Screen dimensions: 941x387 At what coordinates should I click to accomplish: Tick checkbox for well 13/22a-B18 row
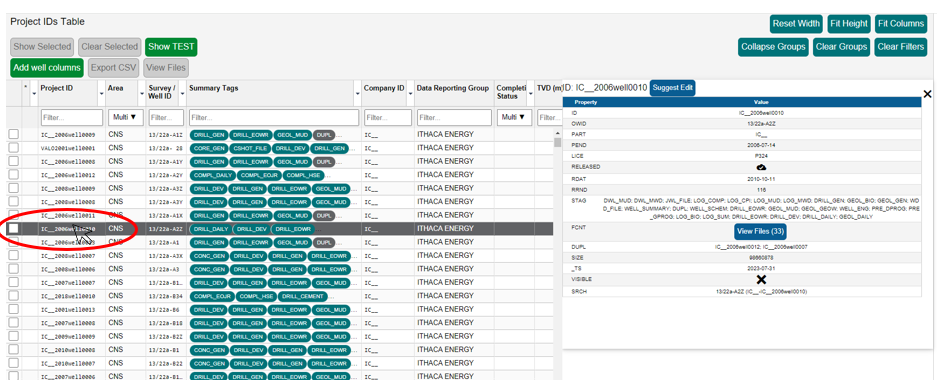point(13,323)
